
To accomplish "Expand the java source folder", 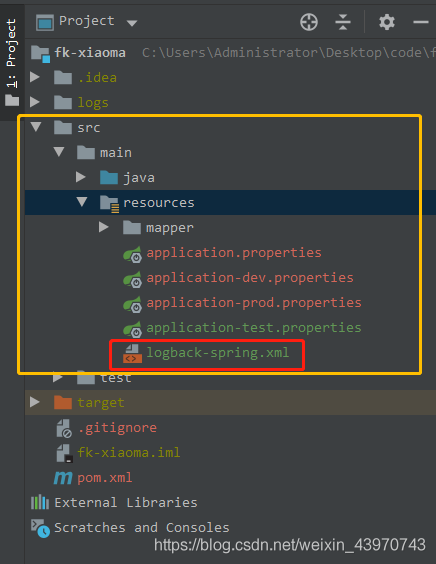I will coord(81,177).
